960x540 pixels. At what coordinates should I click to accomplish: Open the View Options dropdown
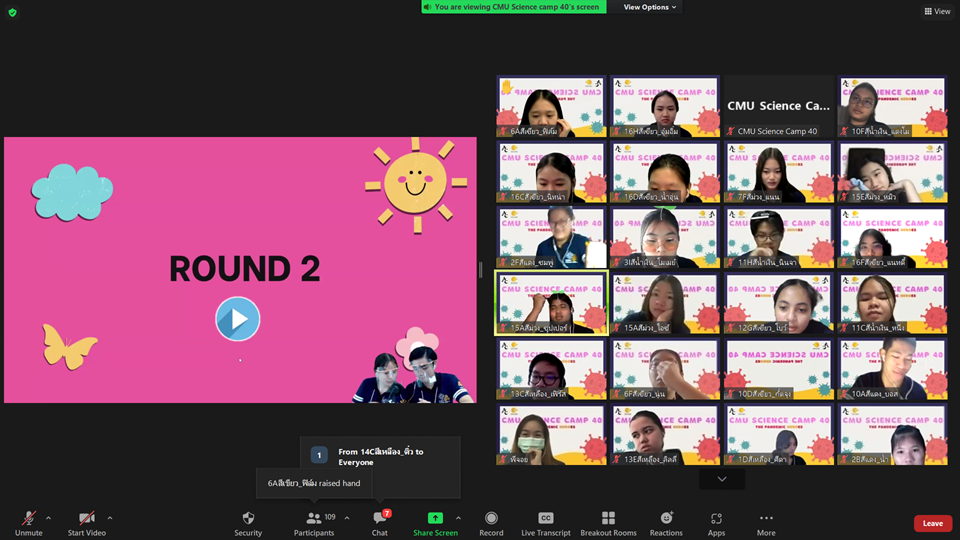650,7
